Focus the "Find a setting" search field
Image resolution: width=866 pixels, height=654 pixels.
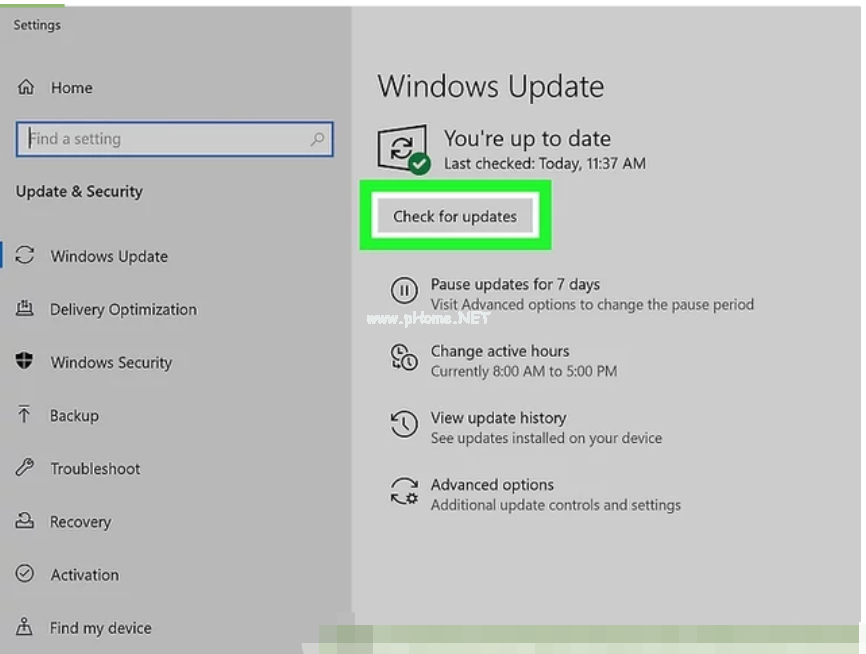pyautogui.click(x=165, y=139)
